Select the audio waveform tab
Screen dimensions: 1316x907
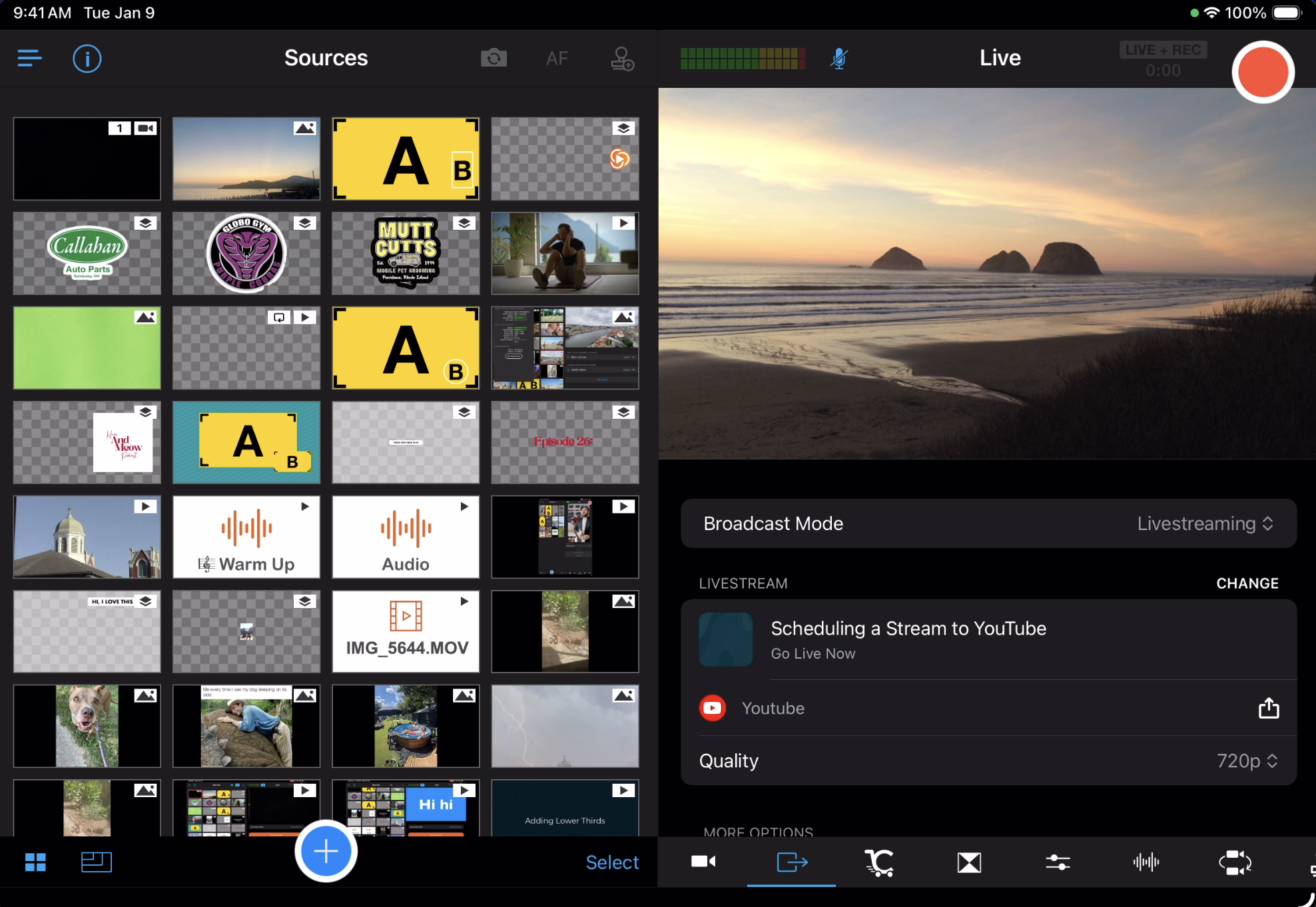[1146, 862]
